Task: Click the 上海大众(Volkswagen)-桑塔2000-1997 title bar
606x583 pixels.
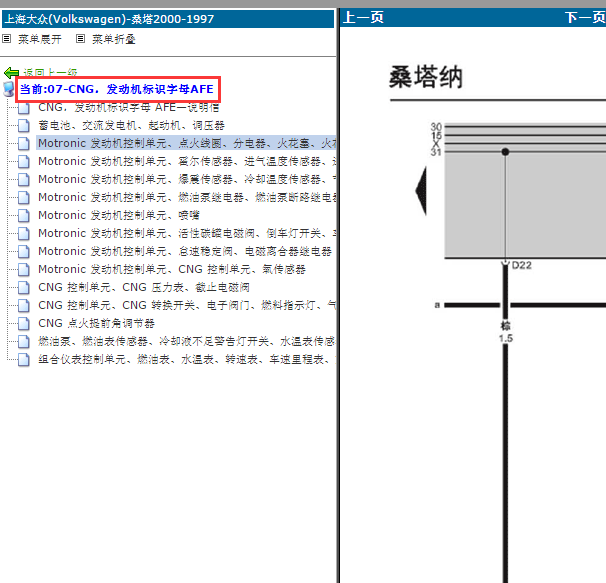Action: (168, 19)
